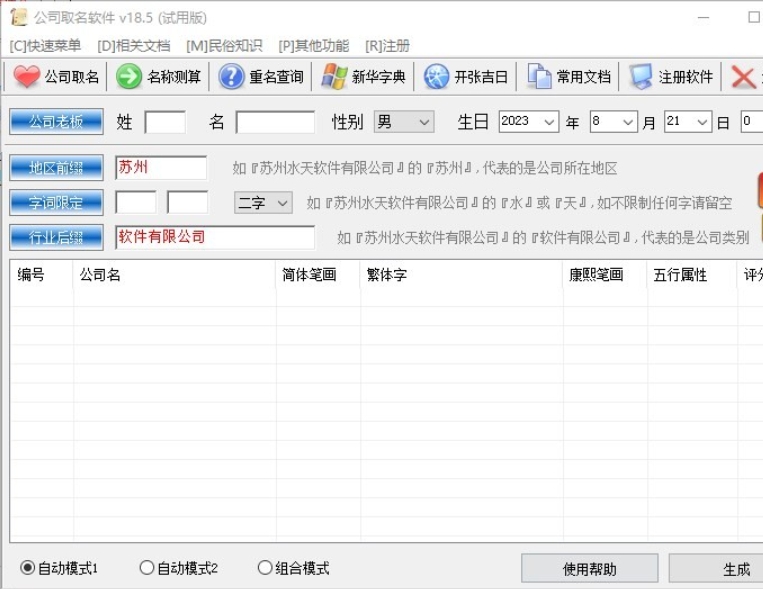
Task: Open 重名查询 question mark tool
Action: point(232,77)
